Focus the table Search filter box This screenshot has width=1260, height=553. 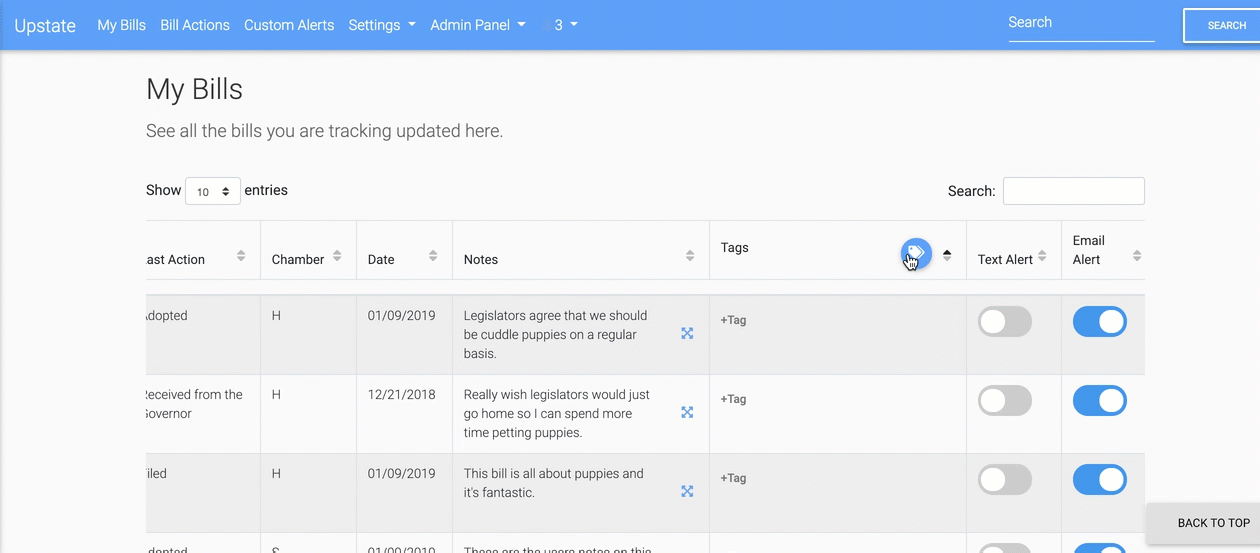pos(1073,191)
